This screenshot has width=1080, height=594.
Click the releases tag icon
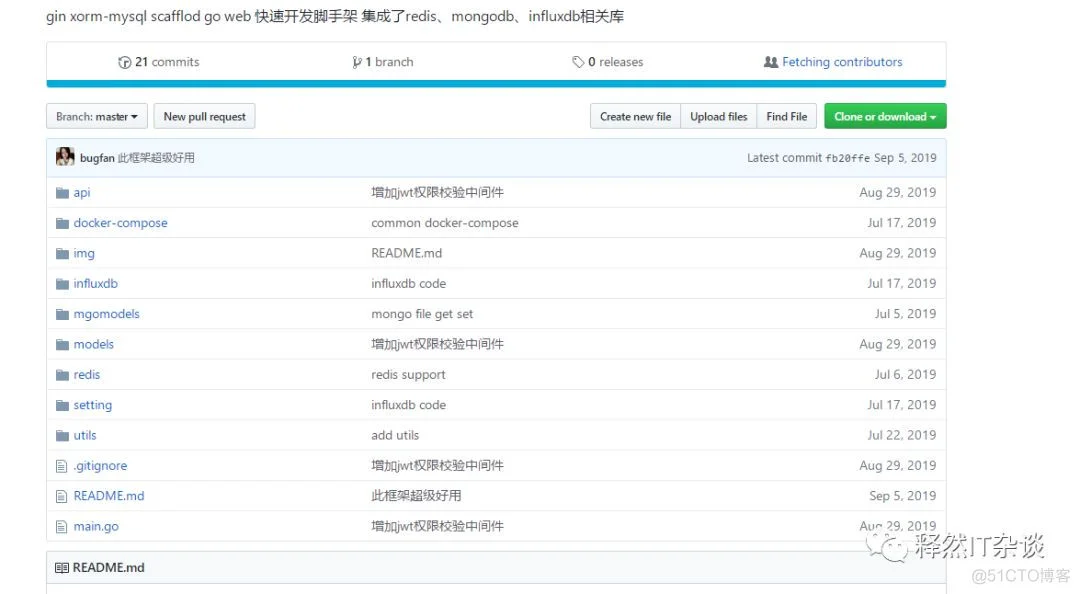(578, 62)
